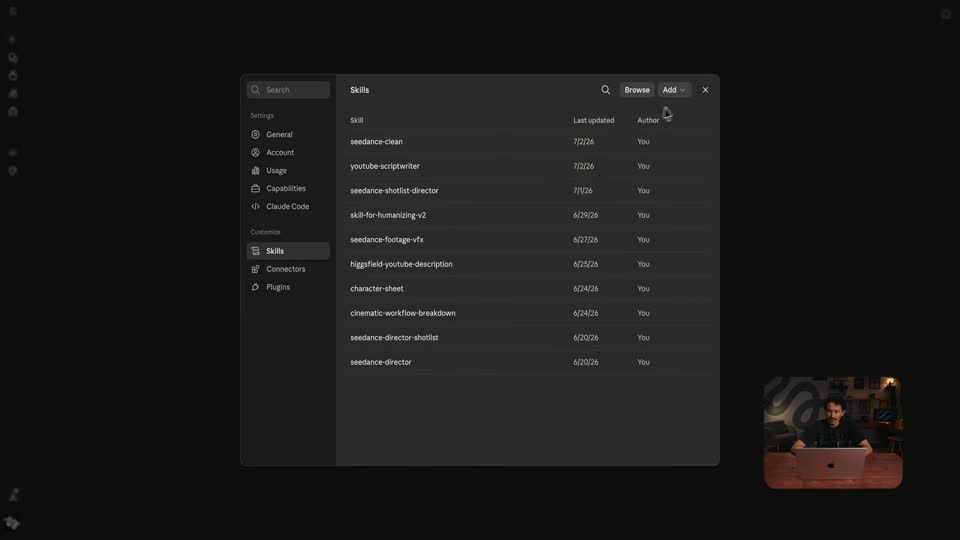Screen dimensions: 960x540
Task: Open the General settings page
Action: click(x=288, y=135)
